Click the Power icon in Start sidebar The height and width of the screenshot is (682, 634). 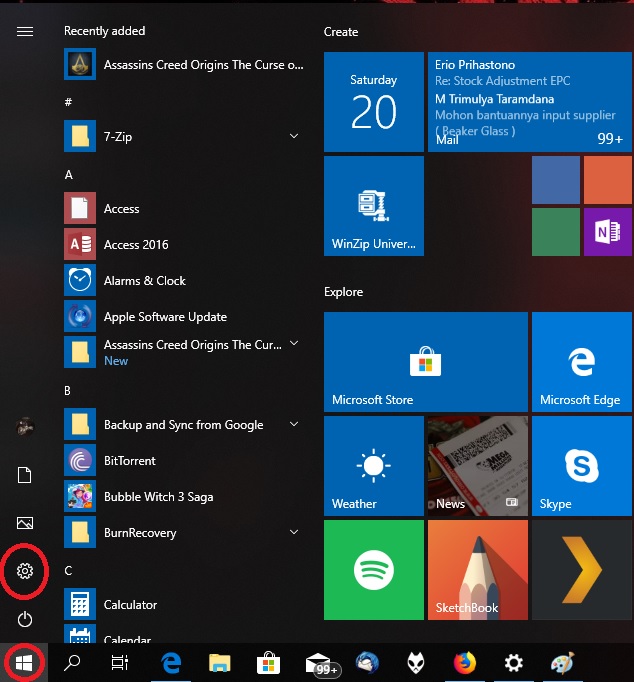[25, 619]
